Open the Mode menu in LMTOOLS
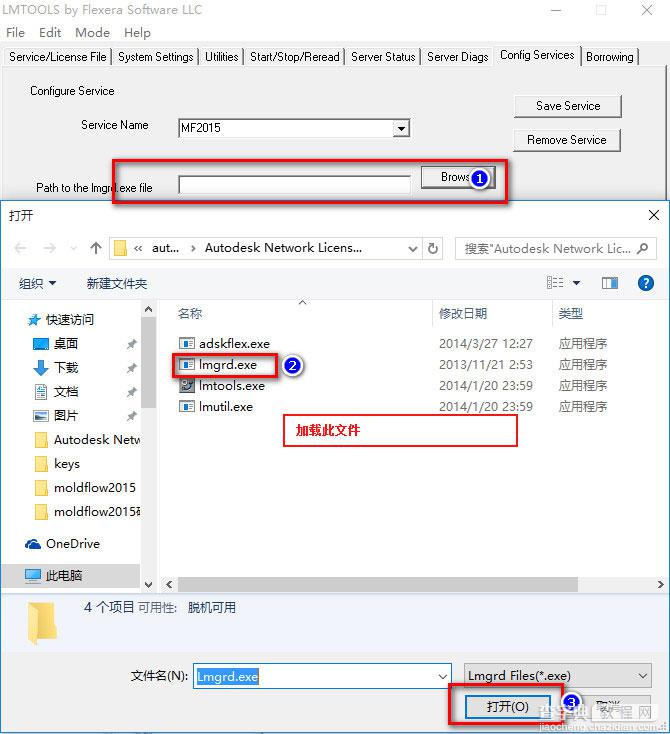This screenshot has width=670, height=734. [x=92, y=33]
